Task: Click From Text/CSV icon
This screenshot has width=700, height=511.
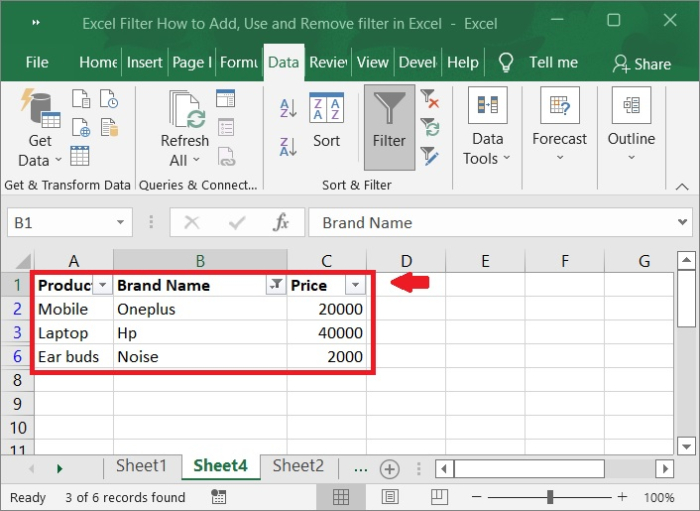Action: [x=81, y=99]
